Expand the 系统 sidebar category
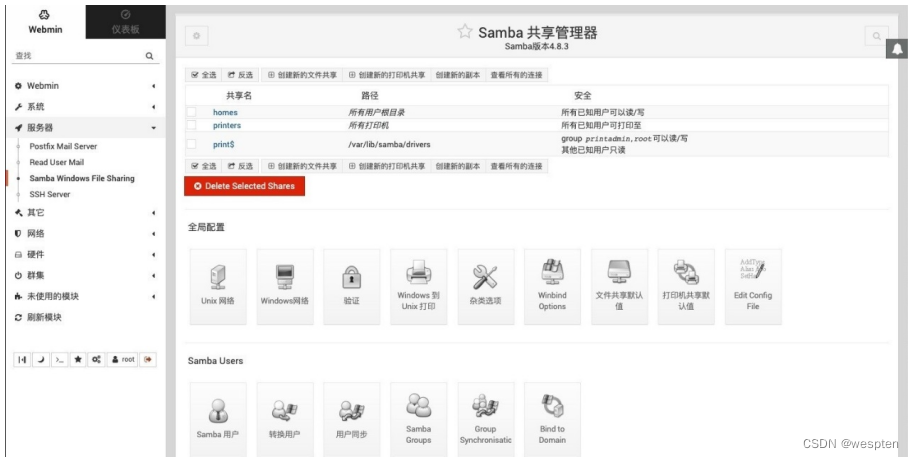This screenshot has height=460, width=914. click(x=83, y=107)
